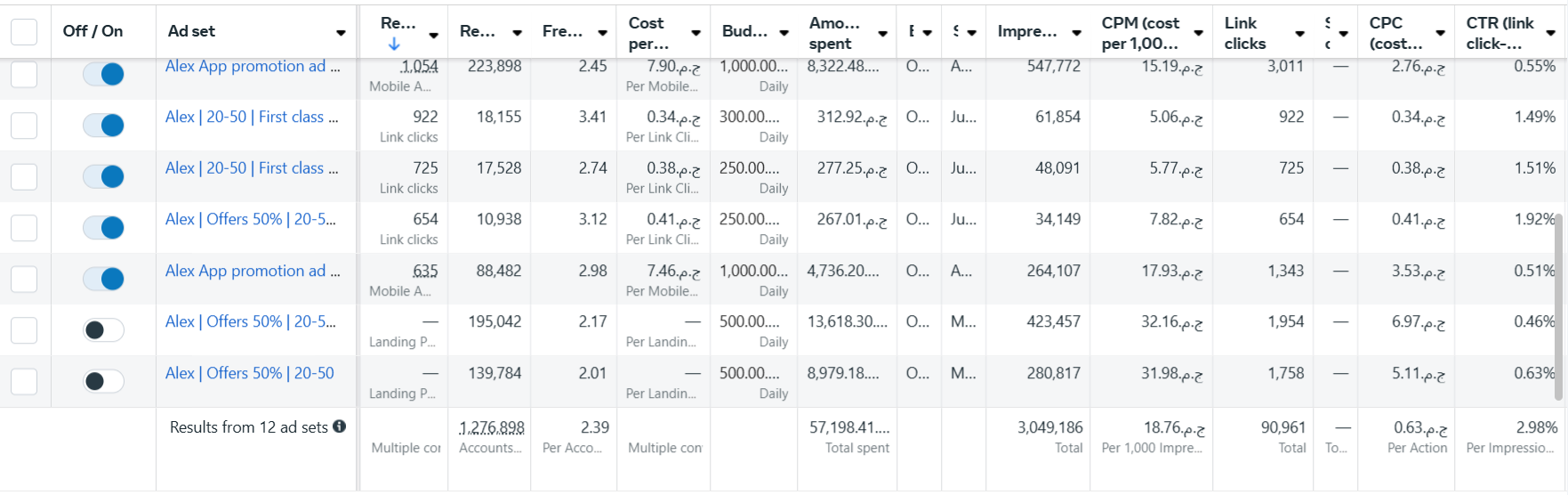
Task: Turn off the ad set with 922 link clicks
Action: (x=103, y=126)
